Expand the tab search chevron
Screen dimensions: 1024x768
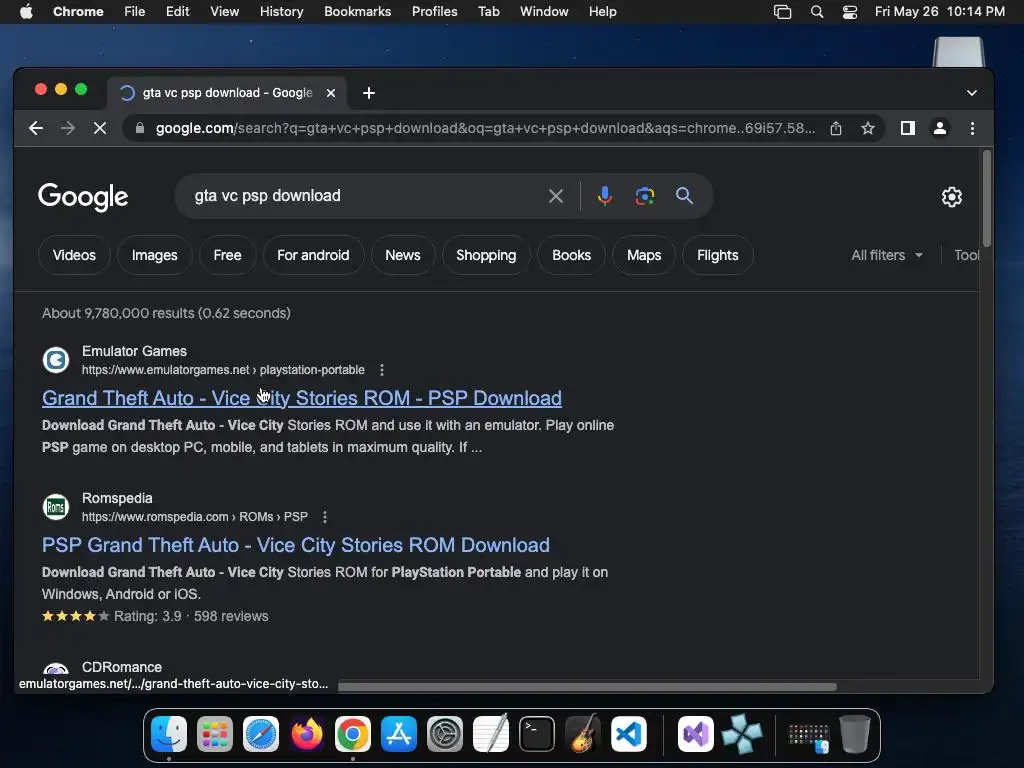[972, 93]
